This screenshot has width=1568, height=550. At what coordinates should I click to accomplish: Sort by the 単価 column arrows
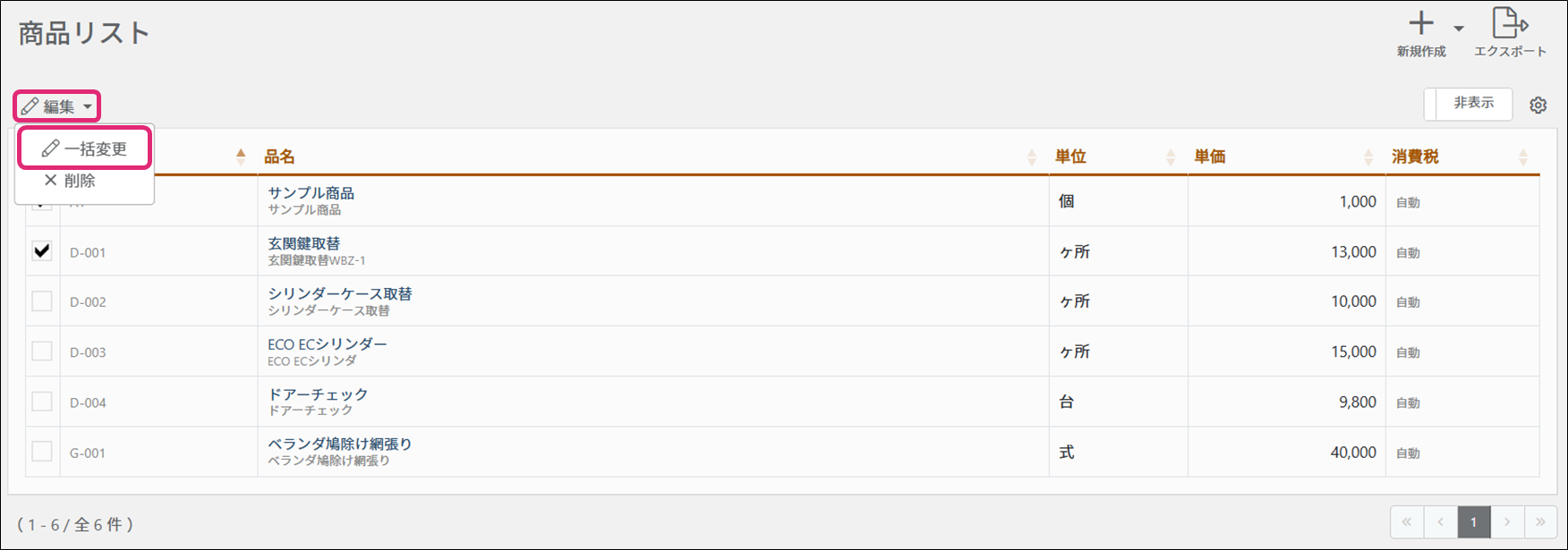tap(1368, 157)
